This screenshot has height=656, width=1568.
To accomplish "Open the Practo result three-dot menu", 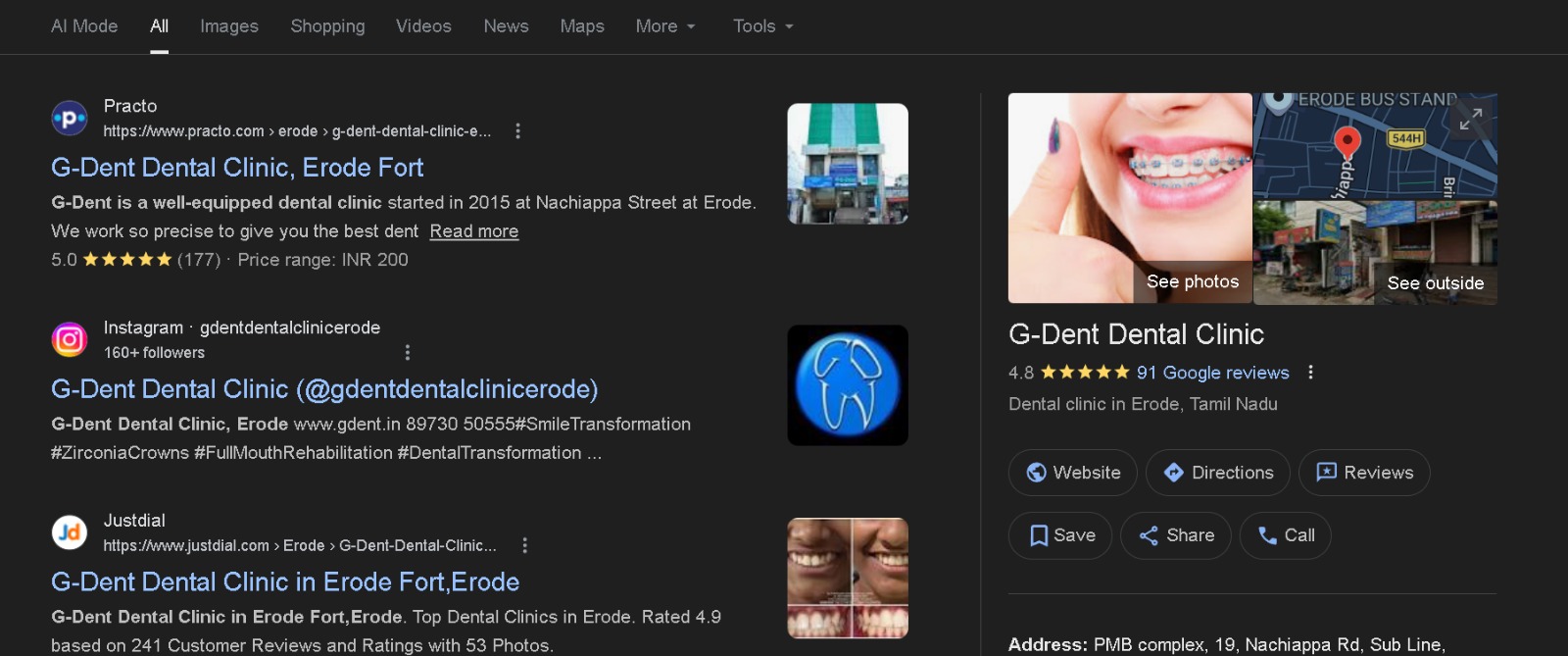I will click(x=517, y=130).
